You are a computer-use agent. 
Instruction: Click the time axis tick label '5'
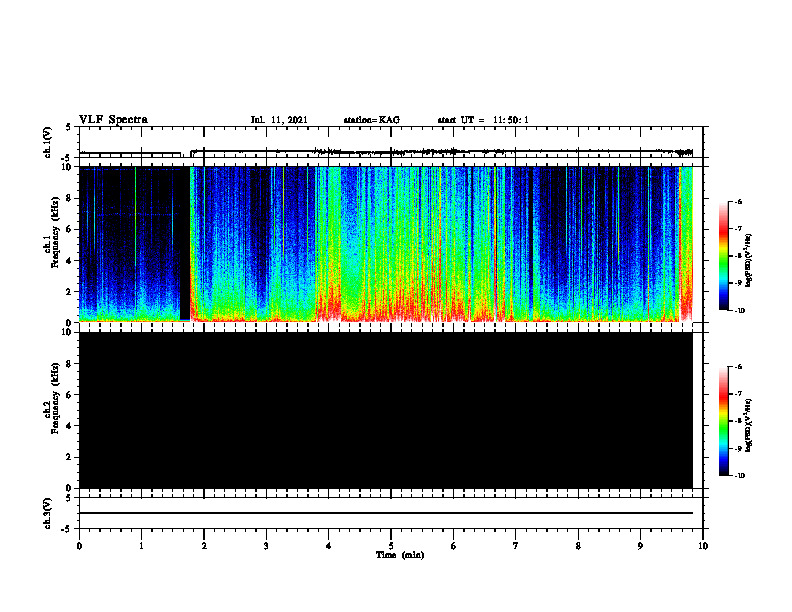391,546
